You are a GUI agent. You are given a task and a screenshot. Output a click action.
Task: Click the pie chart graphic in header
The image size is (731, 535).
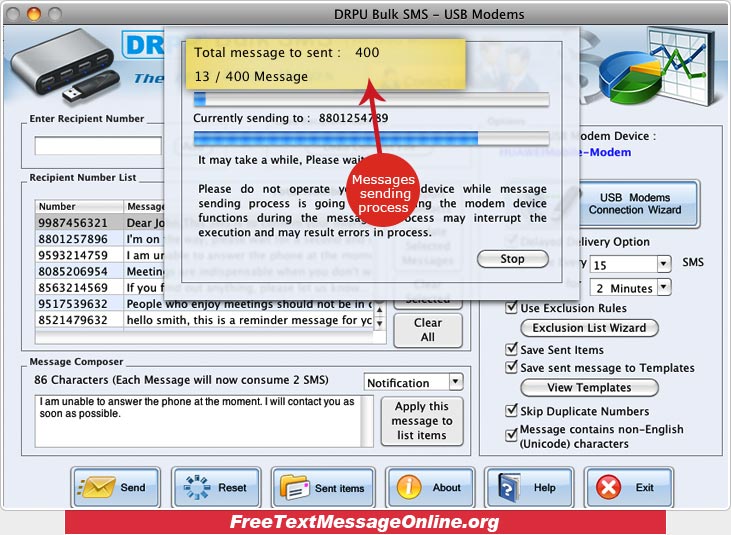pos(630,80)
